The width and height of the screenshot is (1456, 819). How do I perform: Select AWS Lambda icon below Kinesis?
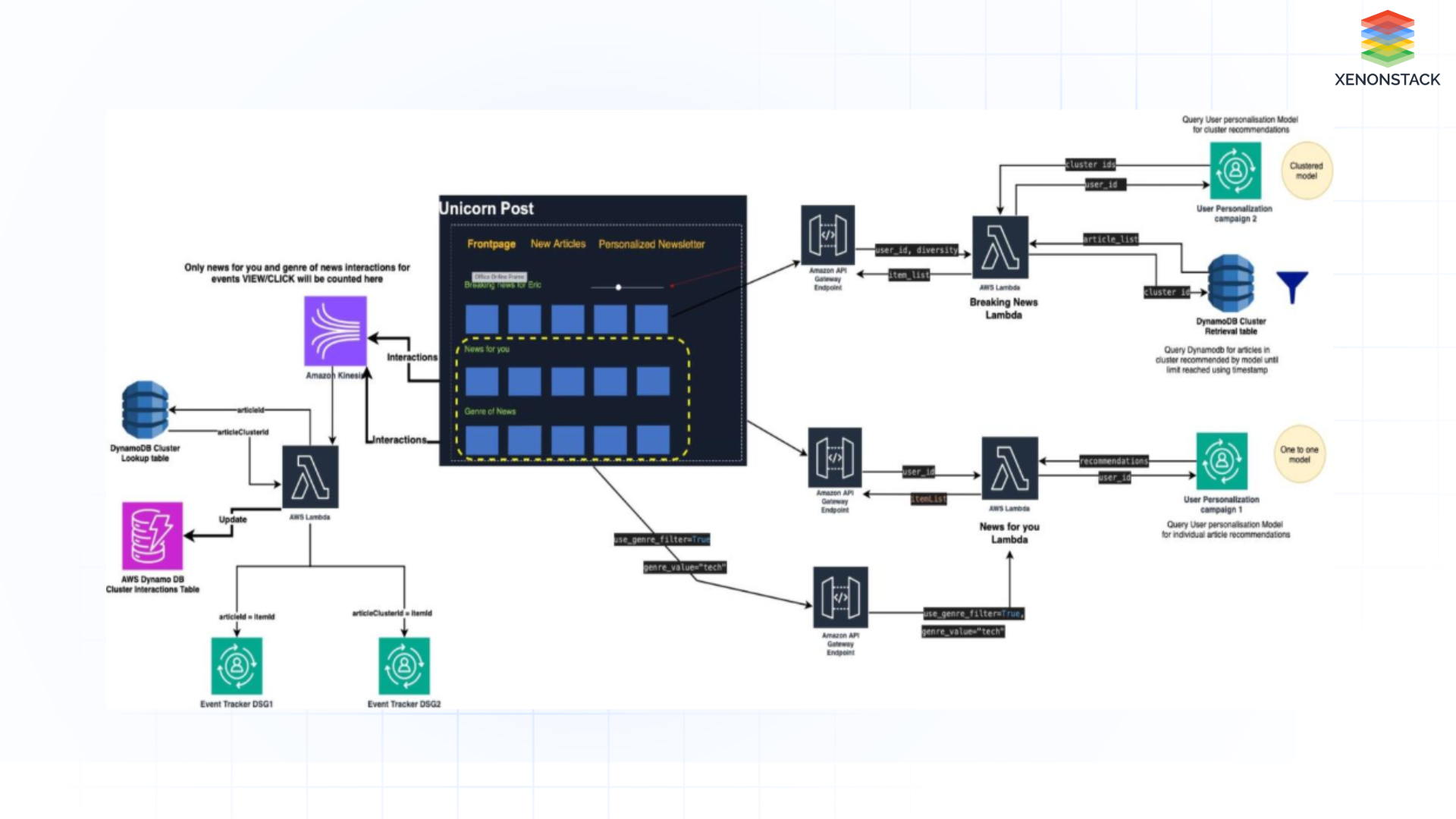click(310, 477)
